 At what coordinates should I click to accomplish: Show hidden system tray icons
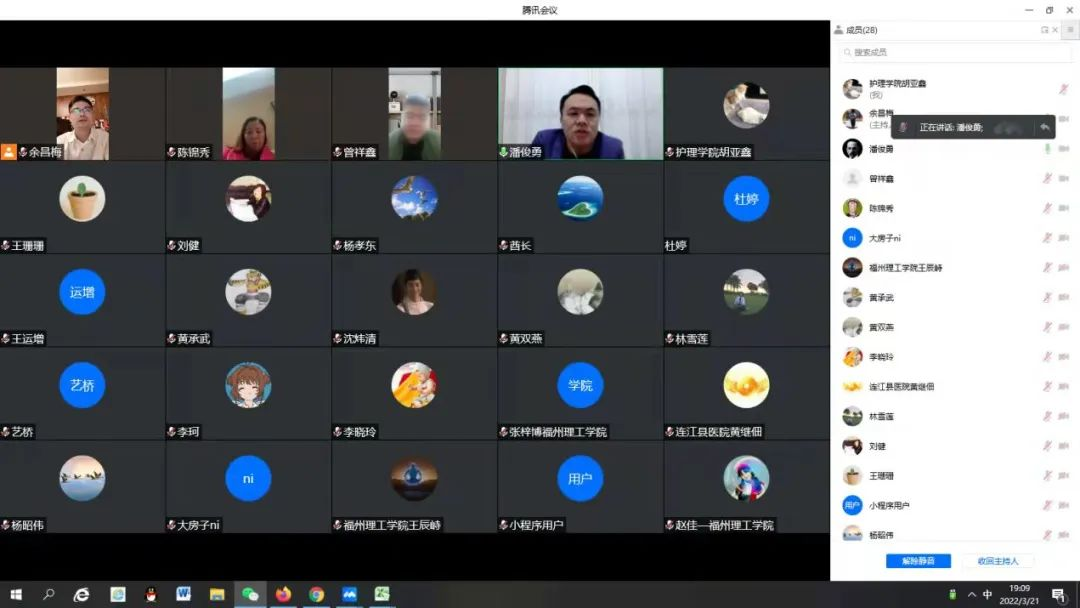point(972,594)
